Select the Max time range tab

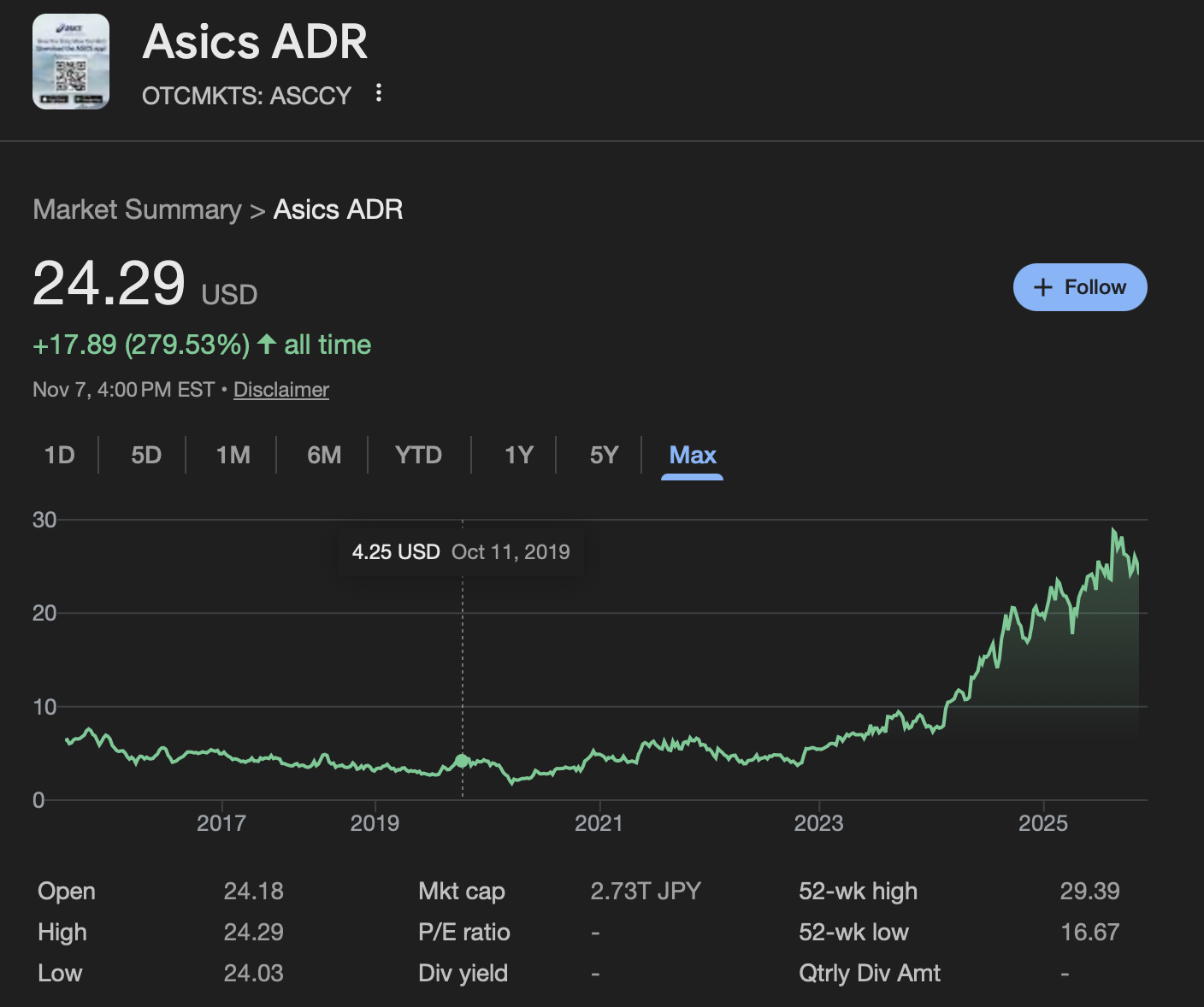tap(692, 455)
